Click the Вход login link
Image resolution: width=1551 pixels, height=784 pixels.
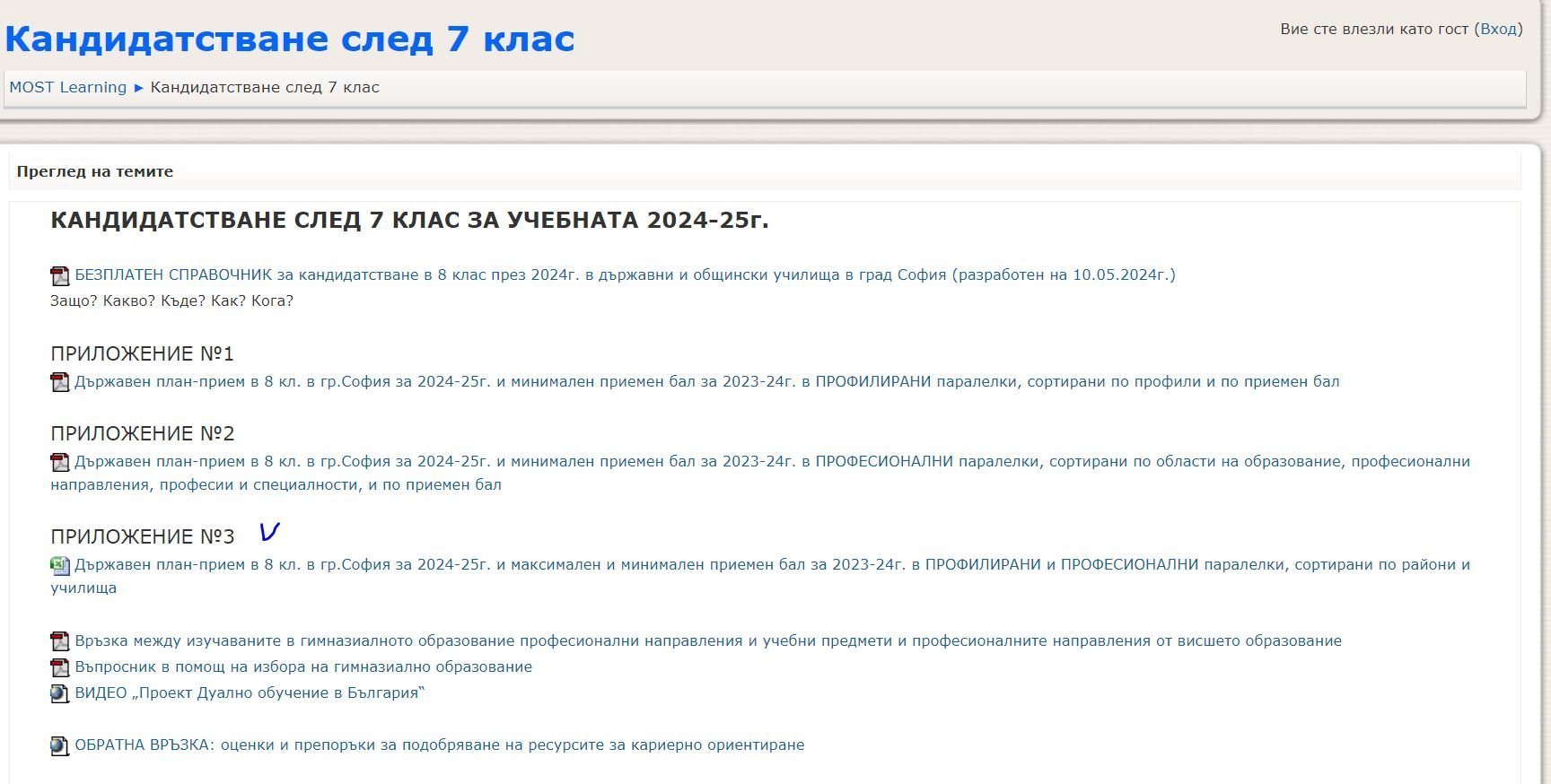[1498, 29]
